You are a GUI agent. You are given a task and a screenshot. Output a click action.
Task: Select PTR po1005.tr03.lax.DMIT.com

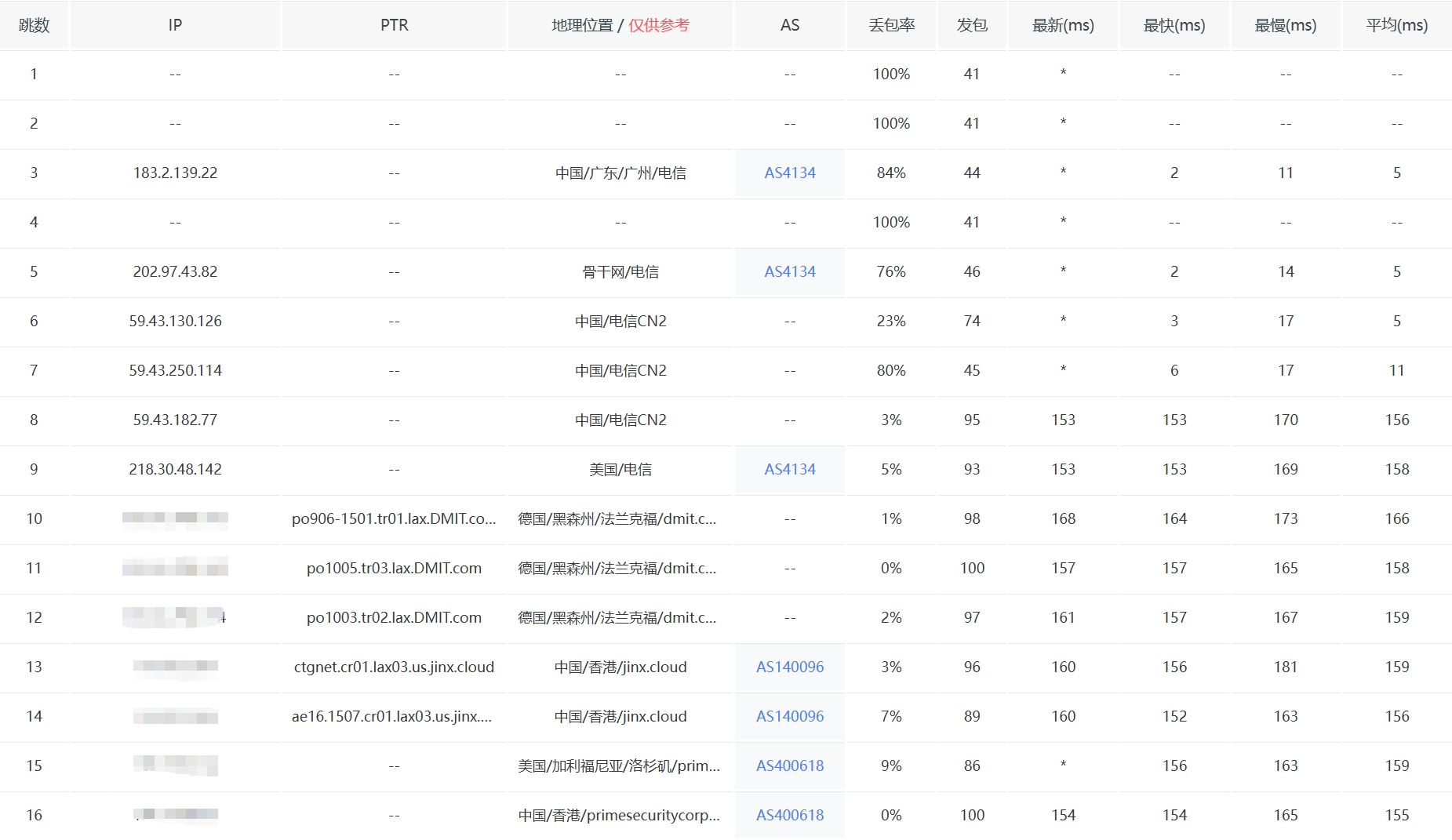pos(394,568)
